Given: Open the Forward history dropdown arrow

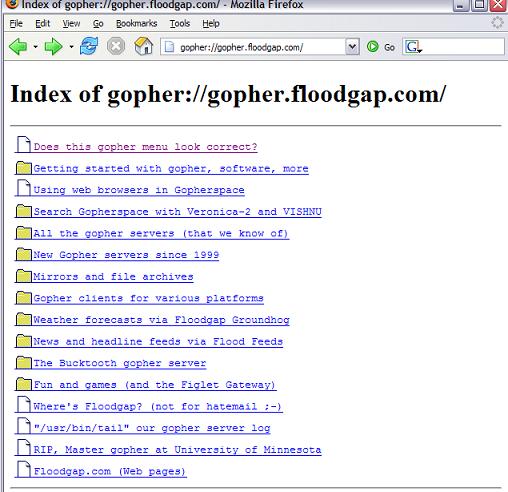Looking at the screenshot, I should [x=71, y=47].
